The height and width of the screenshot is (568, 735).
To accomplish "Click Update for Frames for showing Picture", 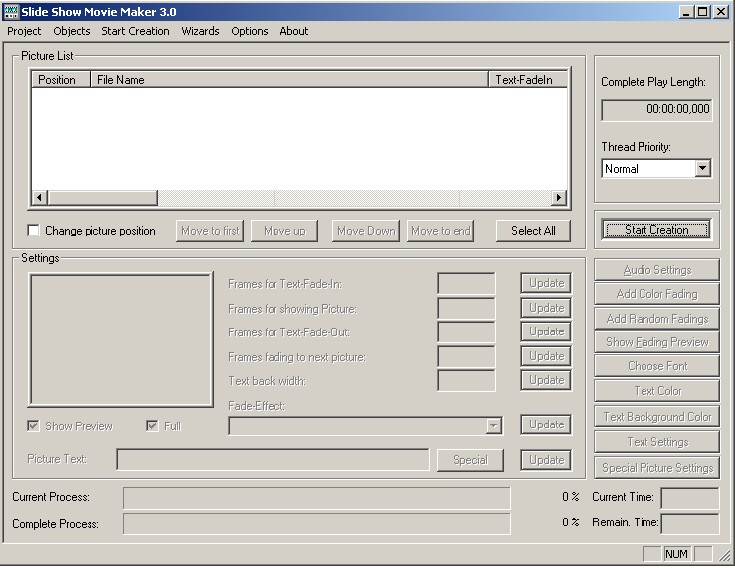I will (546, 308).
